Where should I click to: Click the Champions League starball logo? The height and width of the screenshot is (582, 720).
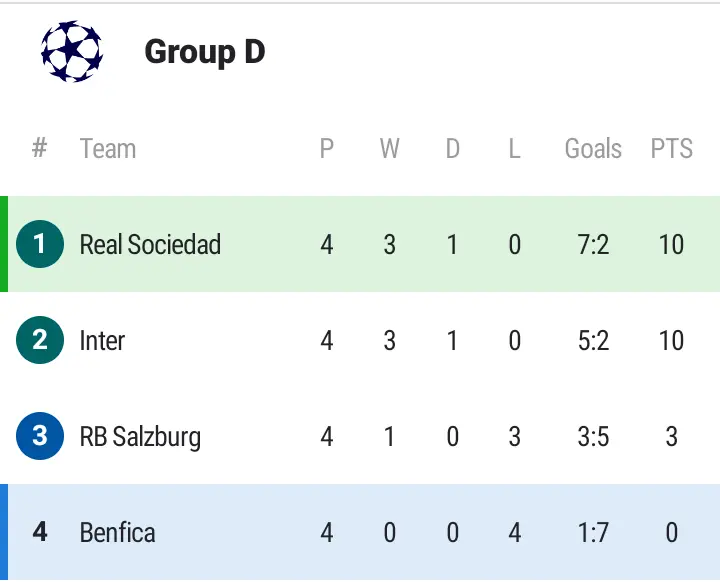[71, 52]
